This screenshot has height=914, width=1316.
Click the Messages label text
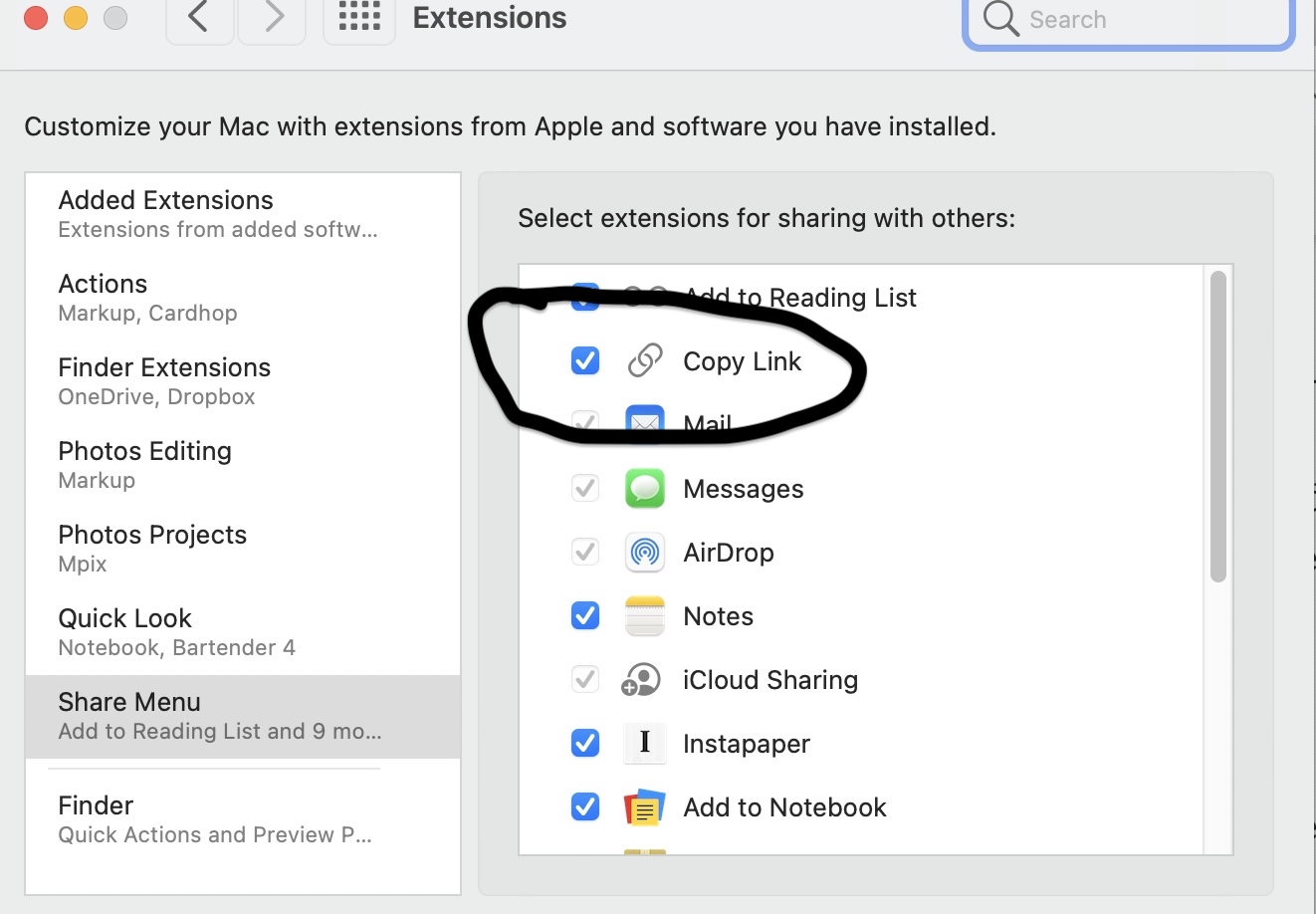pyautogui.click(x=743, y=489)
